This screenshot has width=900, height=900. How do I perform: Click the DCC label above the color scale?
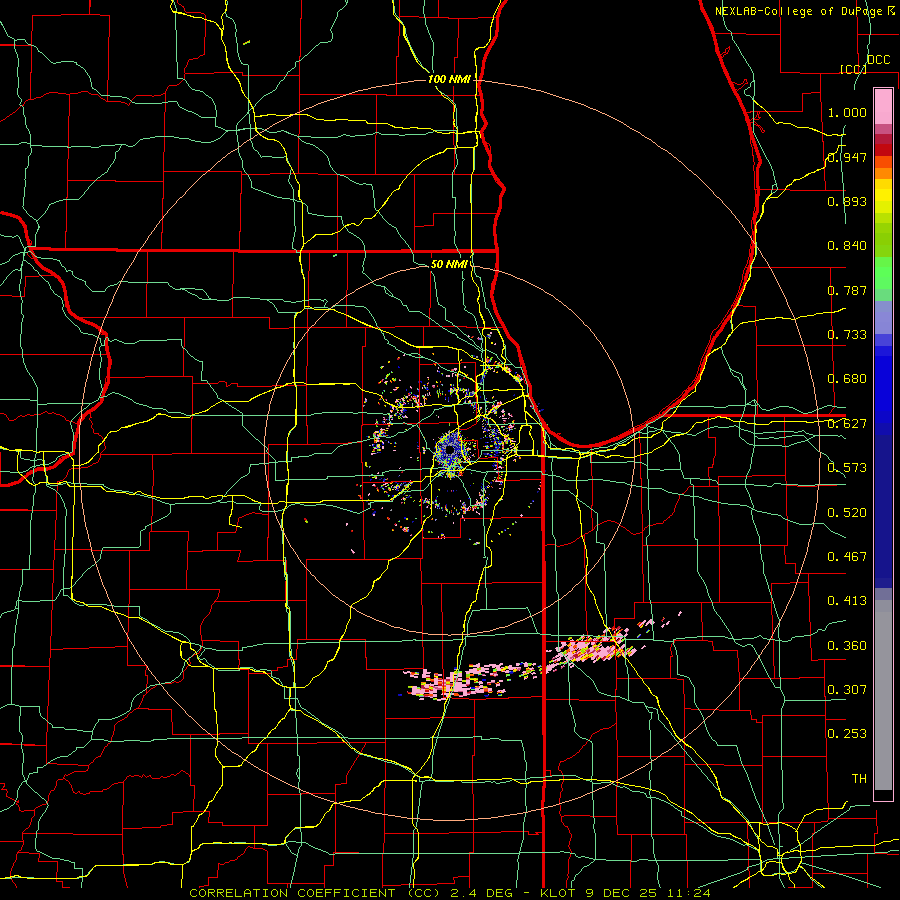pyautogui.click(x=878, y=60)
